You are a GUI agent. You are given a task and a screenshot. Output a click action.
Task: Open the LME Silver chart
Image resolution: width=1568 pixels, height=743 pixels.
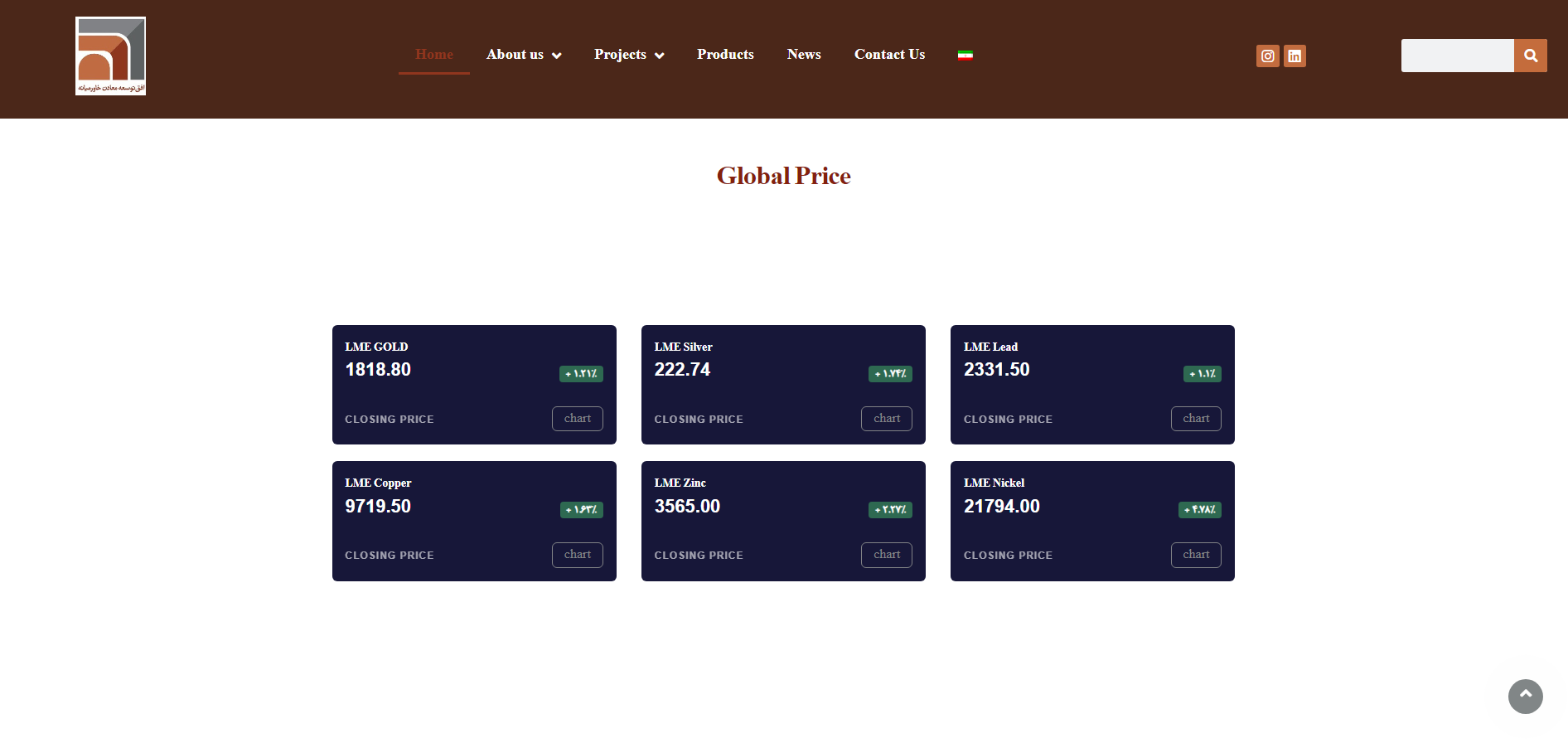(x=887, y=419)
